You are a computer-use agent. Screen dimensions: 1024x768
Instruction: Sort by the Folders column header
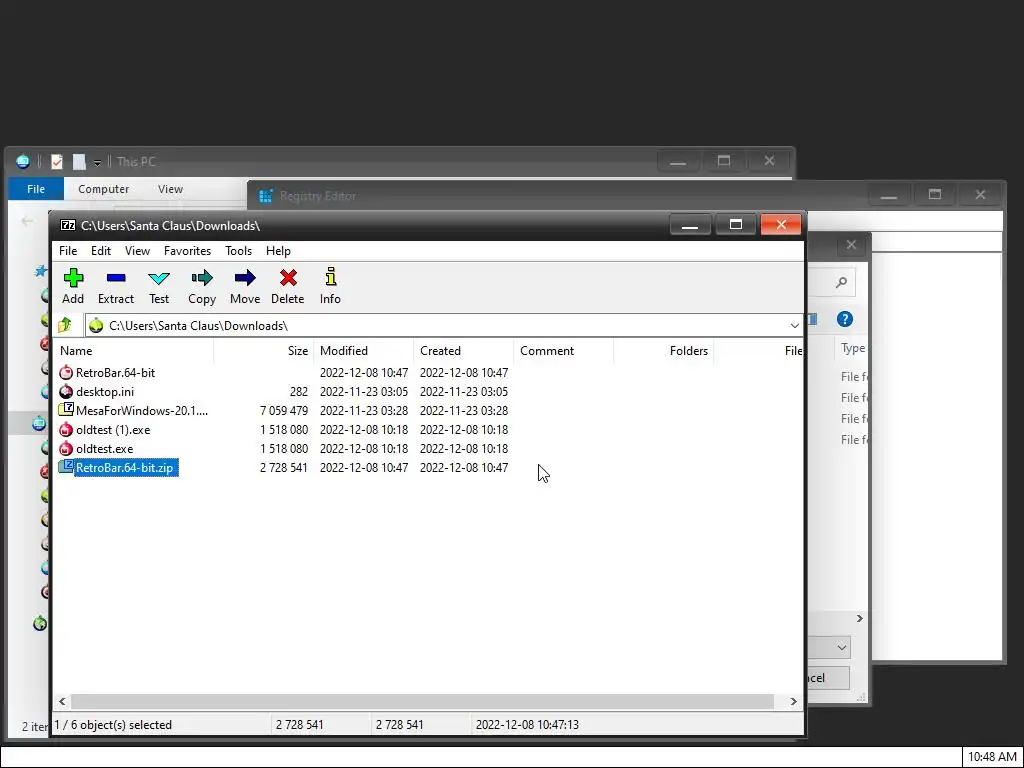664,351
